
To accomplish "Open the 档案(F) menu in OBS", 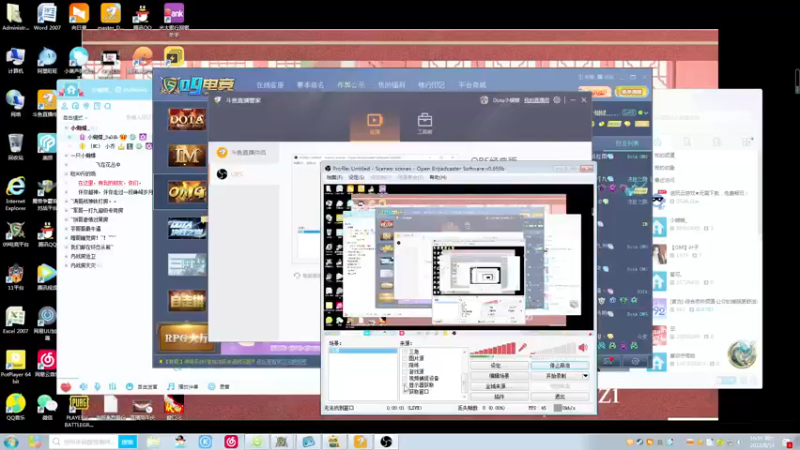I will (334, 177).
